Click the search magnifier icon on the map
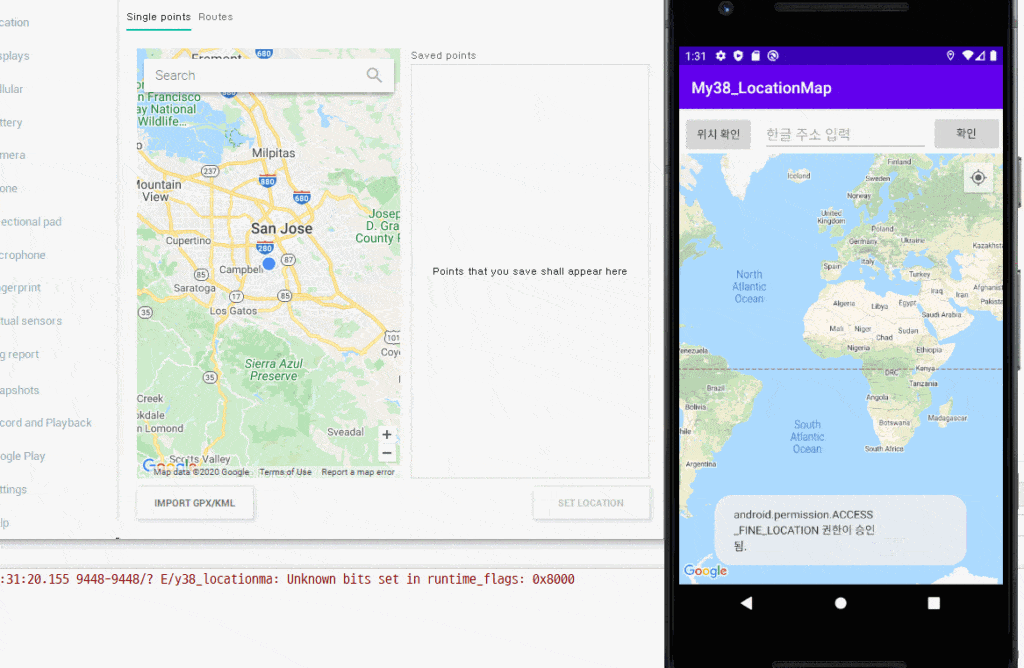 pos(374,75)
